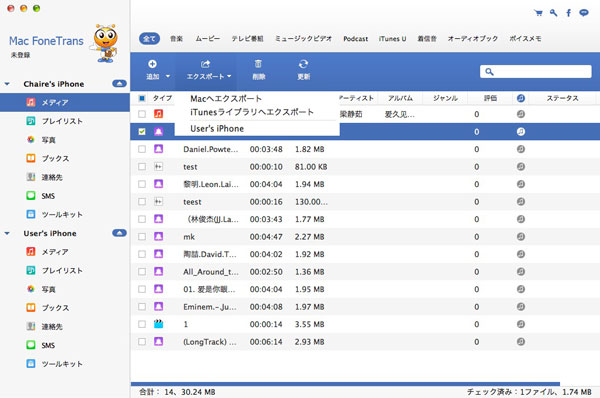The height and width of the screenshot is (398, 600).
Task: Click ringtone icon in test row
Action: [520, 166]
